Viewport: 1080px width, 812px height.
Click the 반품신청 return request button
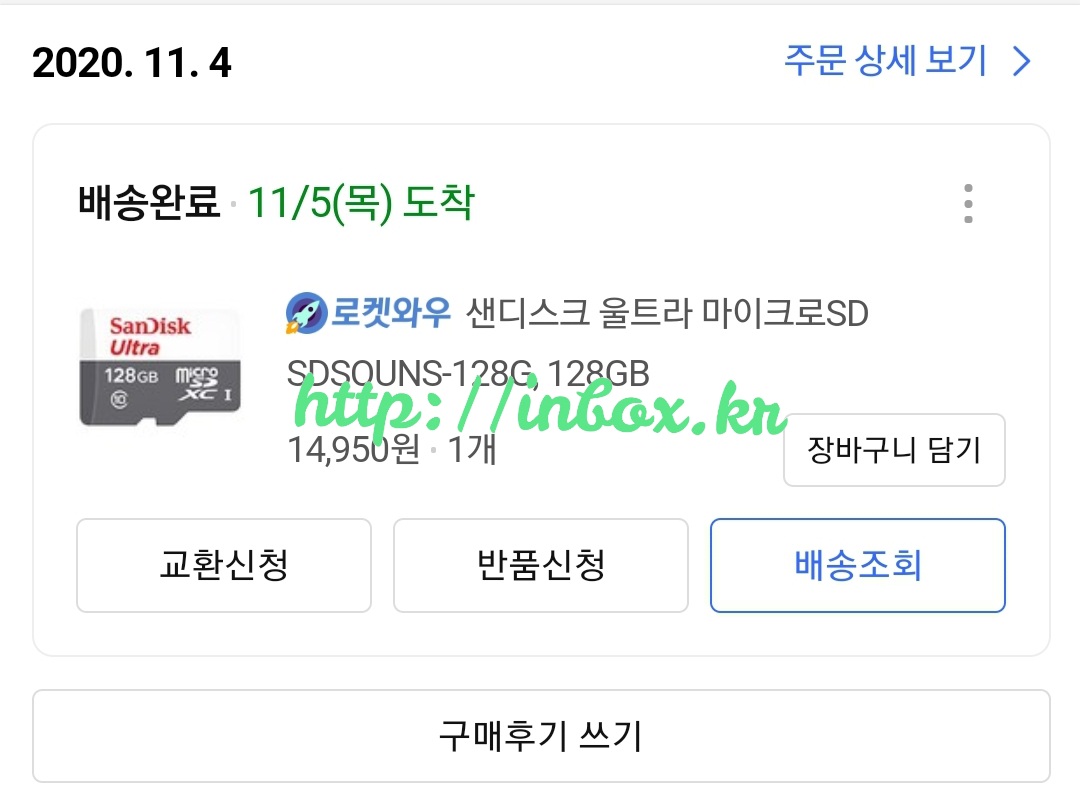pos(541,565)
